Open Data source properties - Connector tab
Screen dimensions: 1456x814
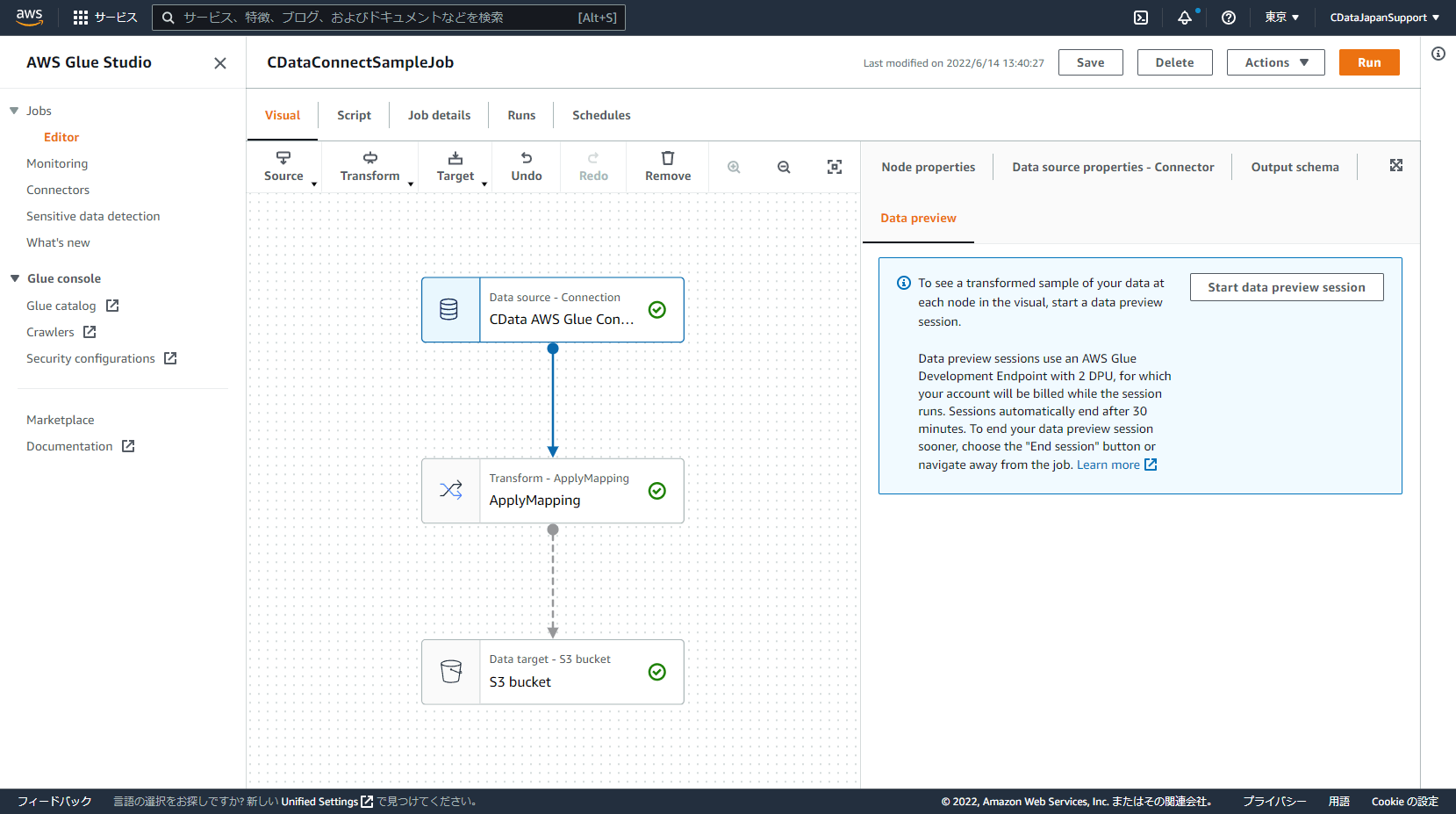point(1113,167)
